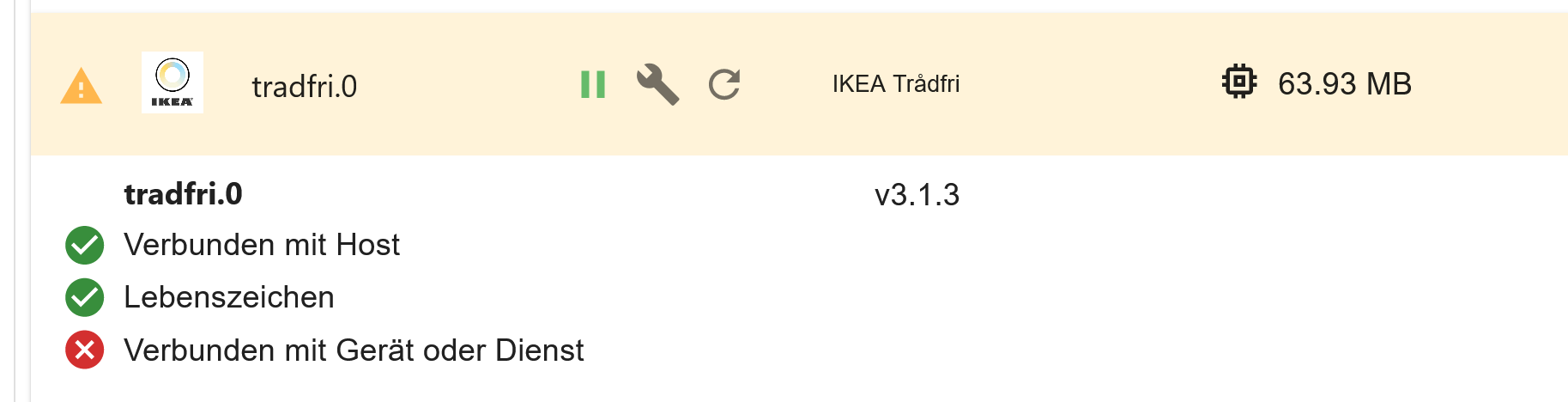The width and height of the screenshot is (1568, 402).
Task: Select the tradfri.0 name in yellow header
Action: click(x=304, y=87)
